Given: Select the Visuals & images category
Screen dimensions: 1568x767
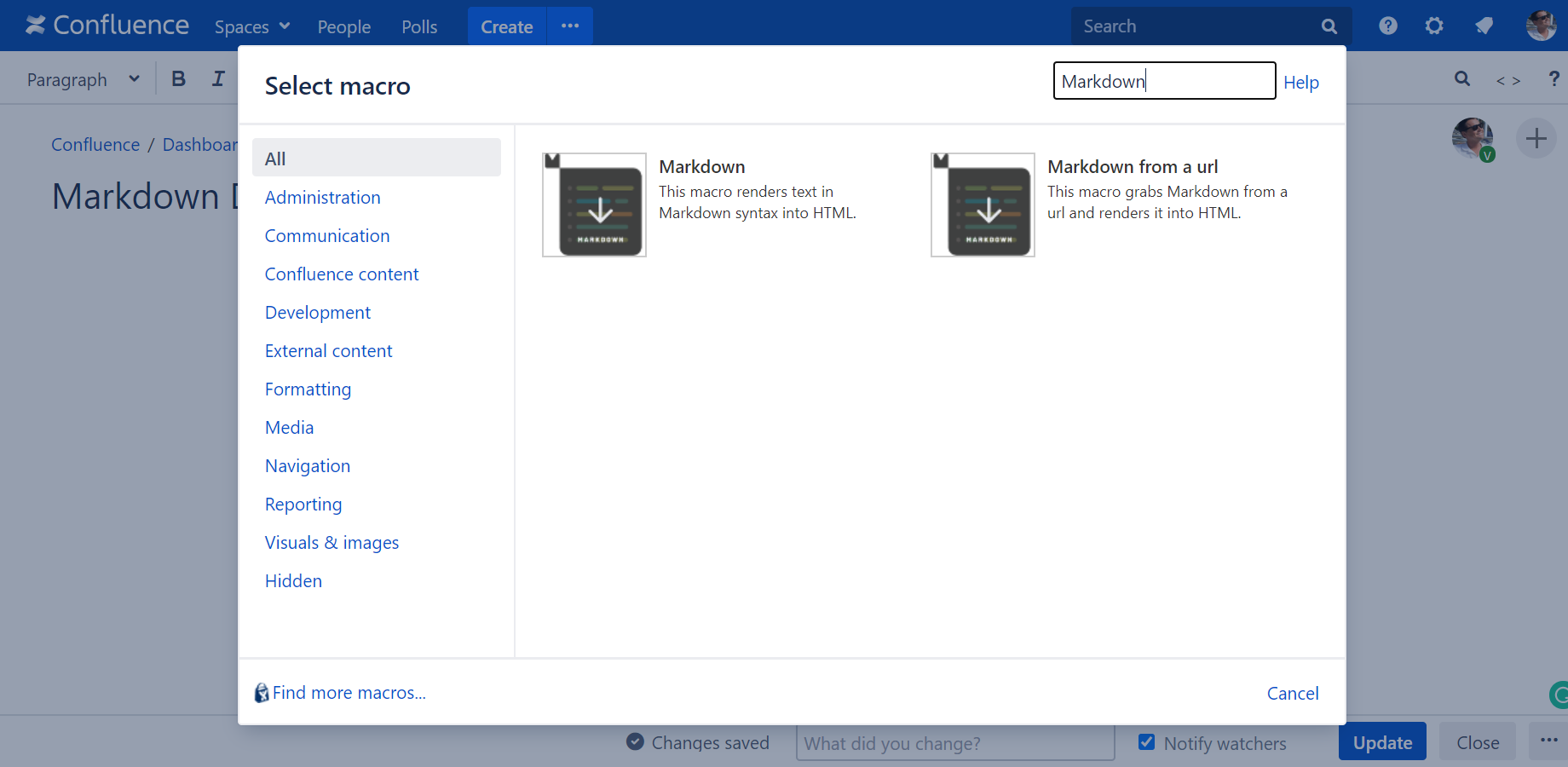Looking at the screenshot, I should (331, 543).
